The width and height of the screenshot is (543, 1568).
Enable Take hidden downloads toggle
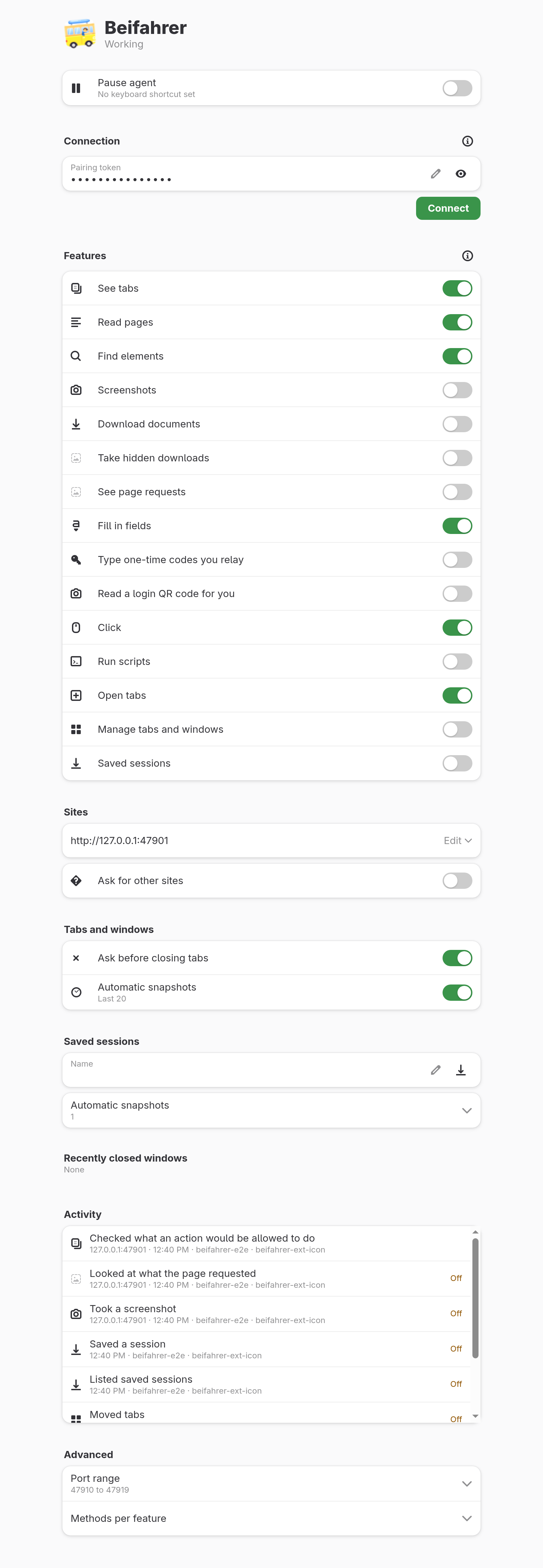pyautogui.click(x=457, y=458)
